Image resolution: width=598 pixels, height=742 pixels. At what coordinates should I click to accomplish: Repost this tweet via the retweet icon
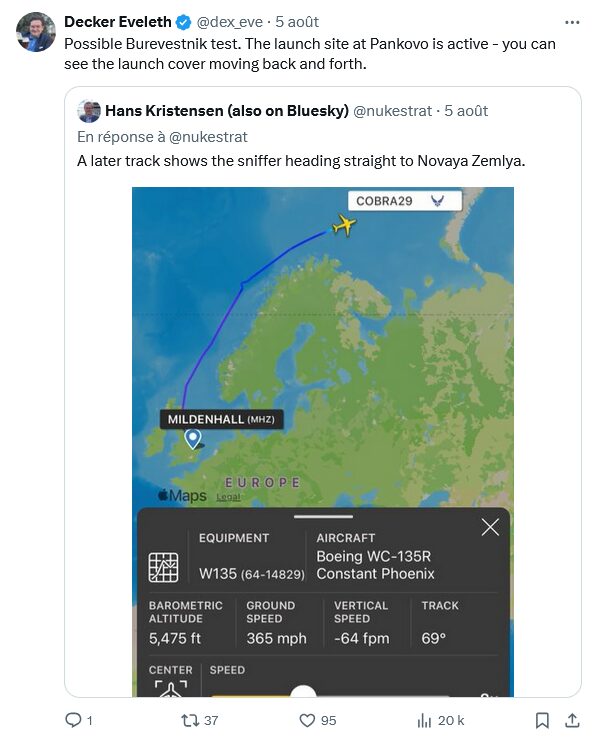[x=190, y=720]
